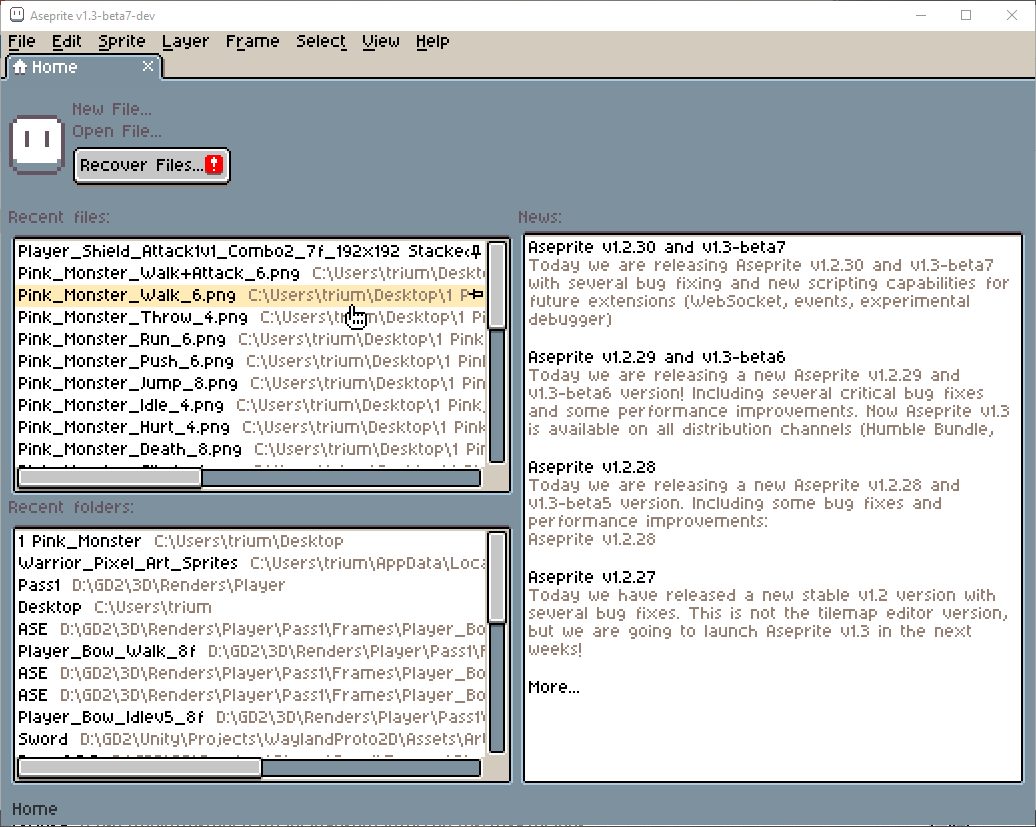Screen dimensions: 1036x827
Task: Open recent file Pink_Monster_Run_6.png
Action: pos(250,339)
